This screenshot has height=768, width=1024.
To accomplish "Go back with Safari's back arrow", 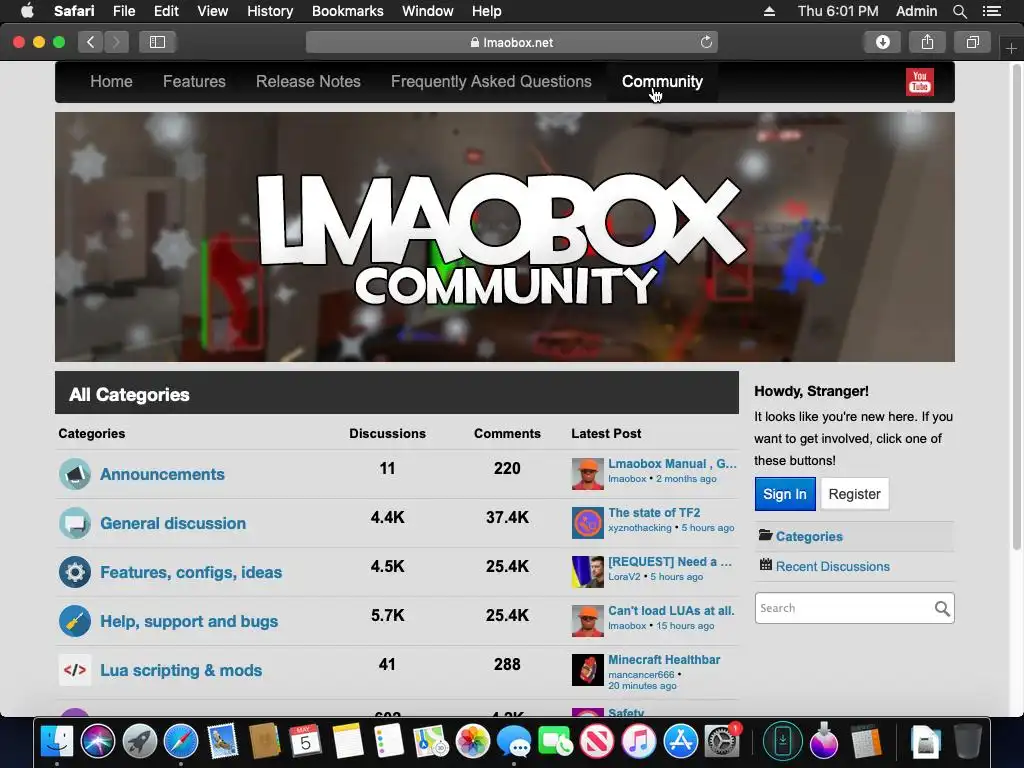I will pos(91,42).
